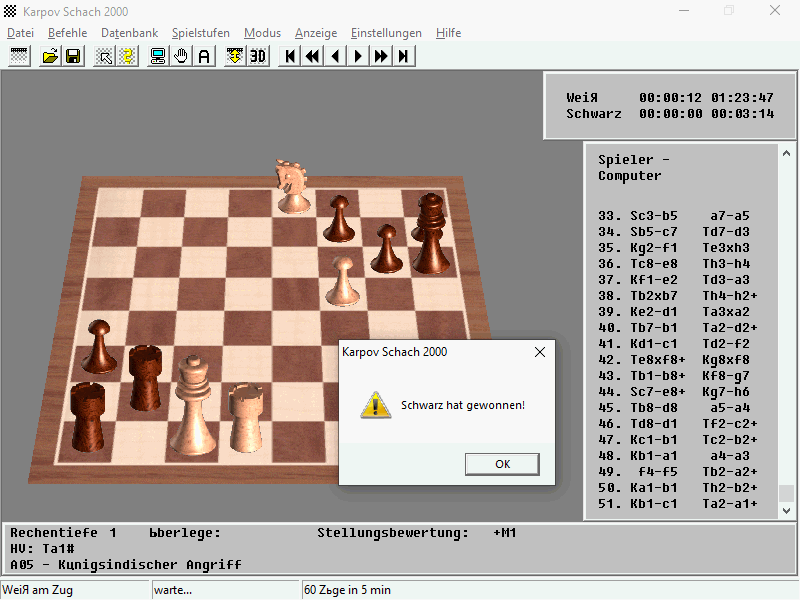Viewport: 800px width, 600px height.
Task: Open a saved game with folder icon
Action: tap(50, 56)
